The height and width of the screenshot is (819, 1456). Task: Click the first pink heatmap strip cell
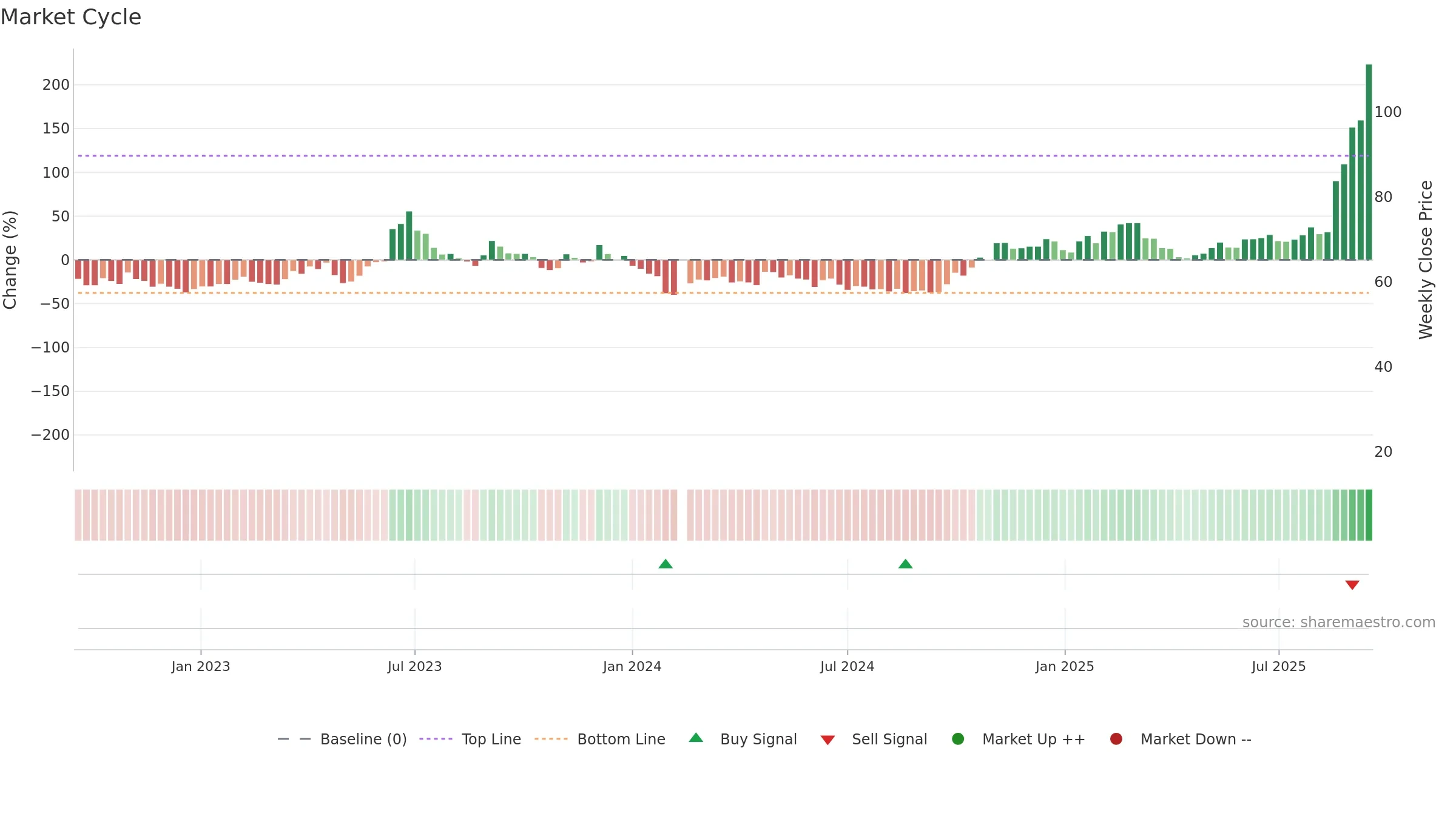(x=78, y=515)
